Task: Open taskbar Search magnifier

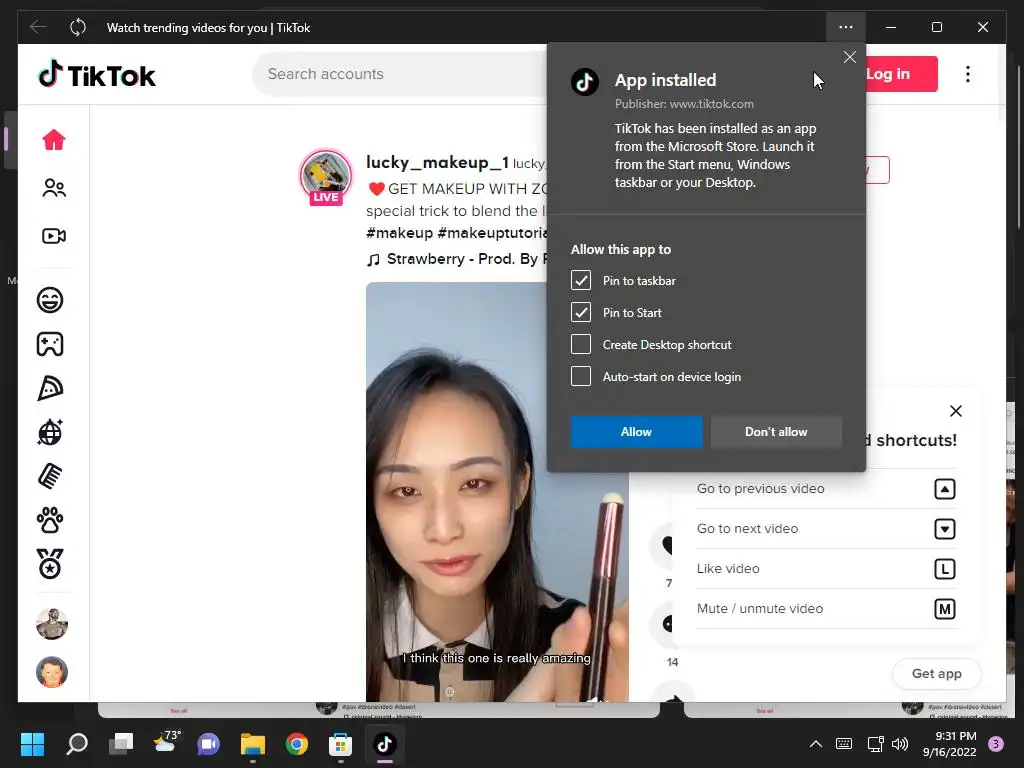Action: tap(77, 743)
